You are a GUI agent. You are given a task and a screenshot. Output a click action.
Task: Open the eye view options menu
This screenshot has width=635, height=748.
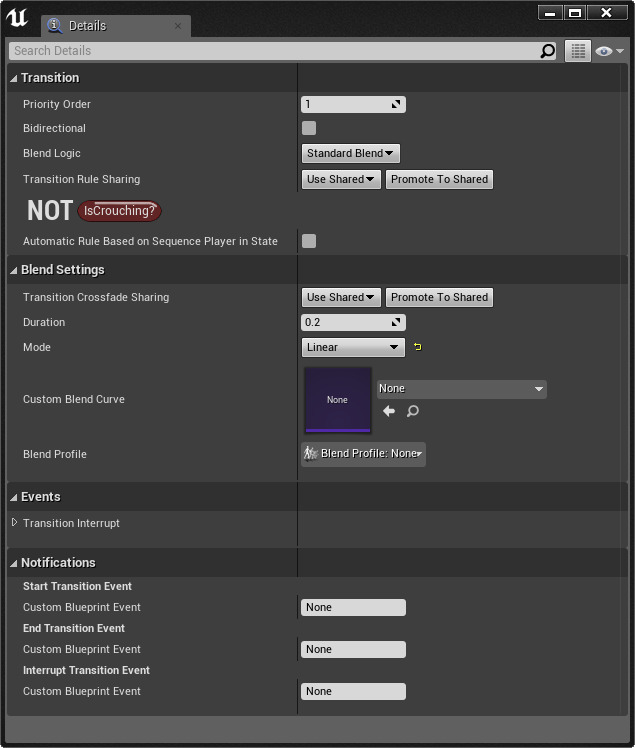pos(608,51)
